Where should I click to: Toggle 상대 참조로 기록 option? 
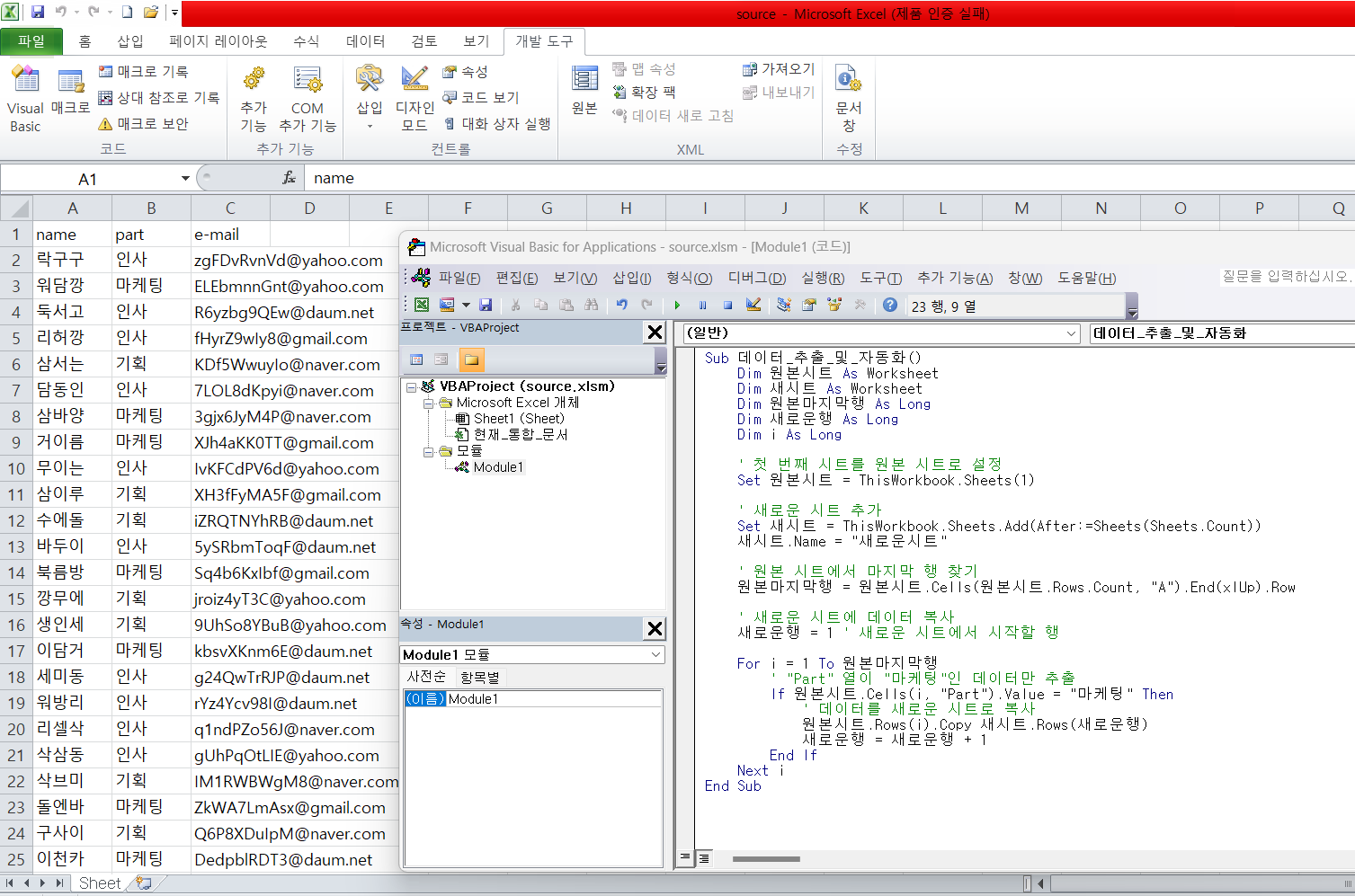pos(158,97)
